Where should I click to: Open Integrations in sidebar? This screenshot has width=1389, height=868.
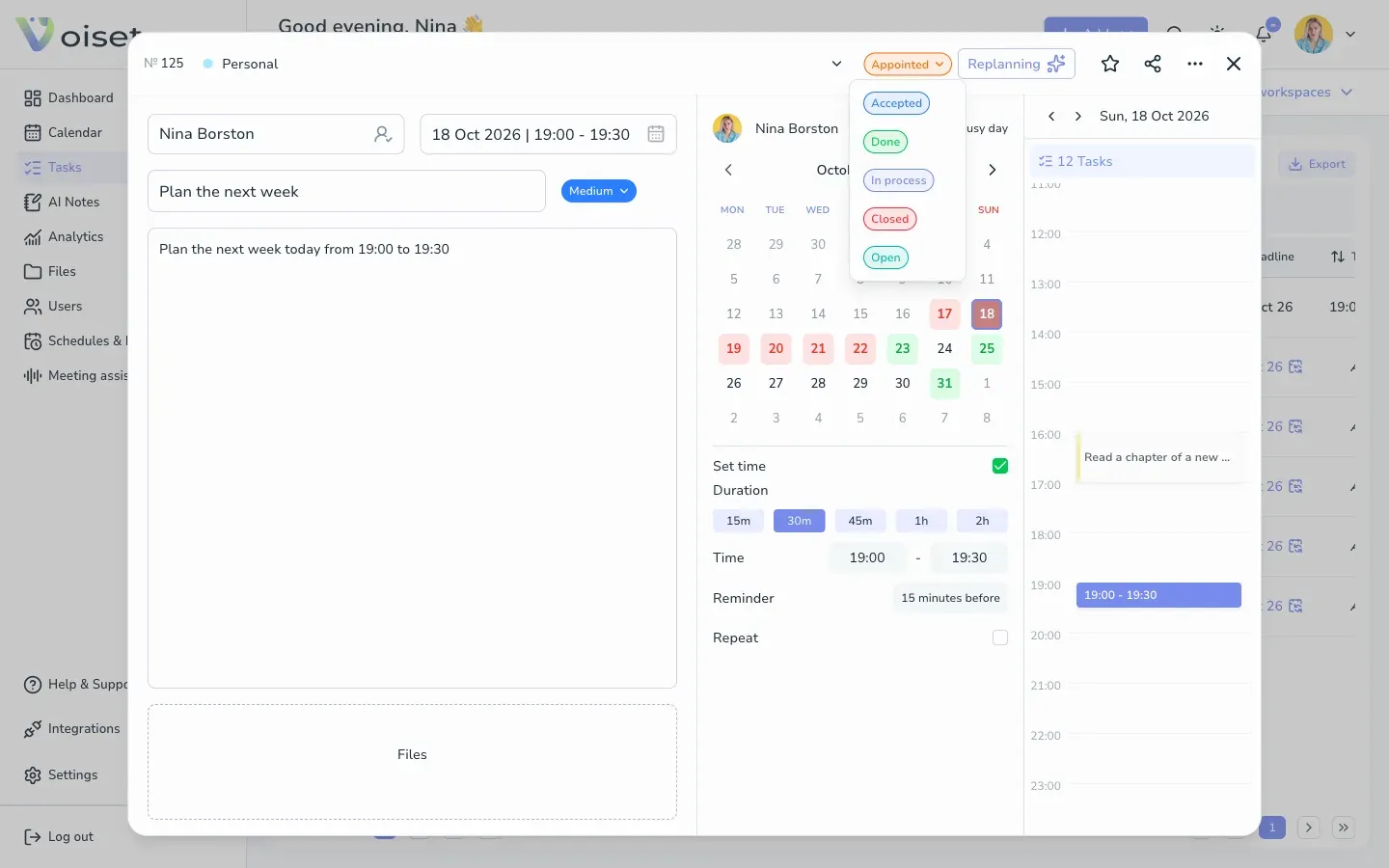pos(72,728)
